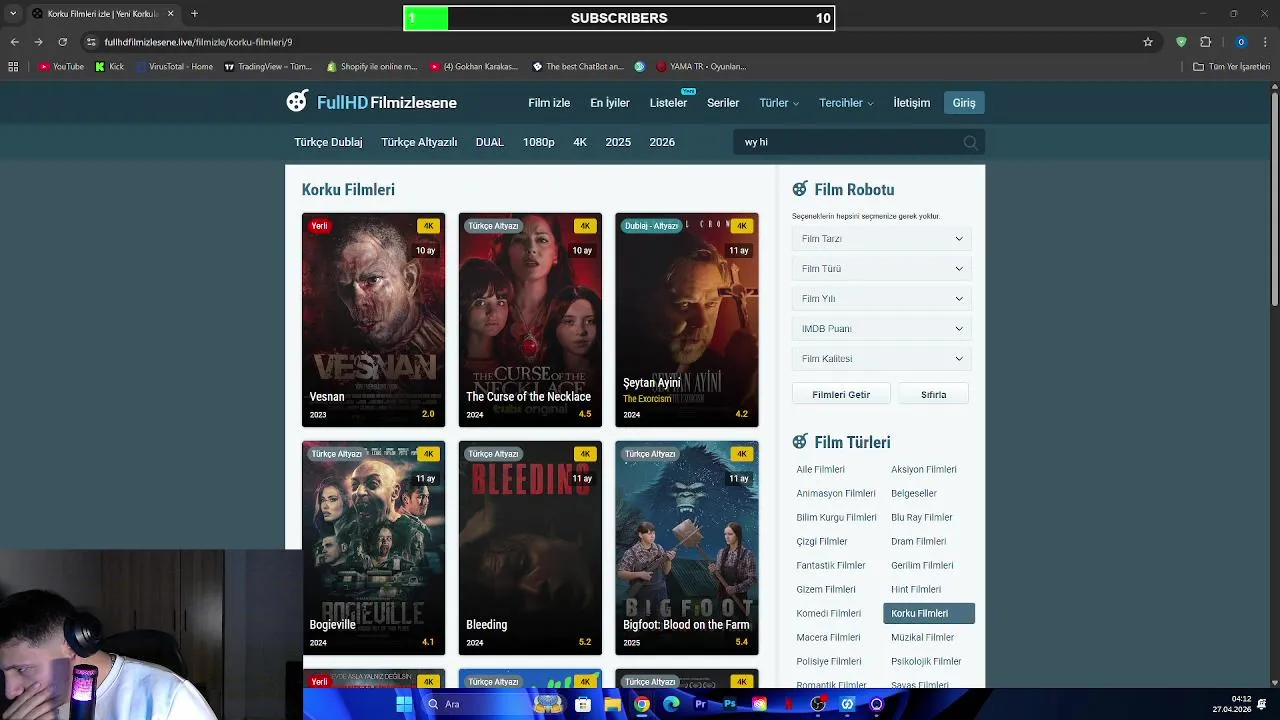Open the Komedi Filmleri genre link
1280x720 pixels.
(829, 613)
